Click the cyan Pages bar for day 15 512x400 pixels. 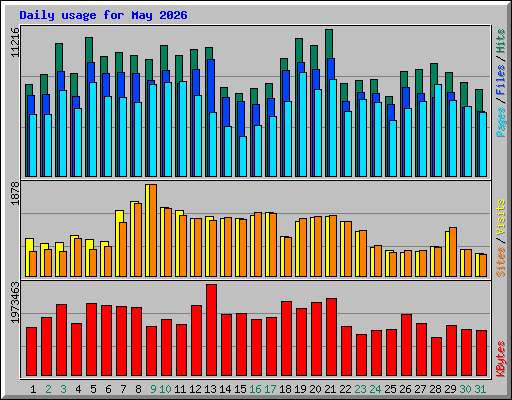(x=243, y=156)
